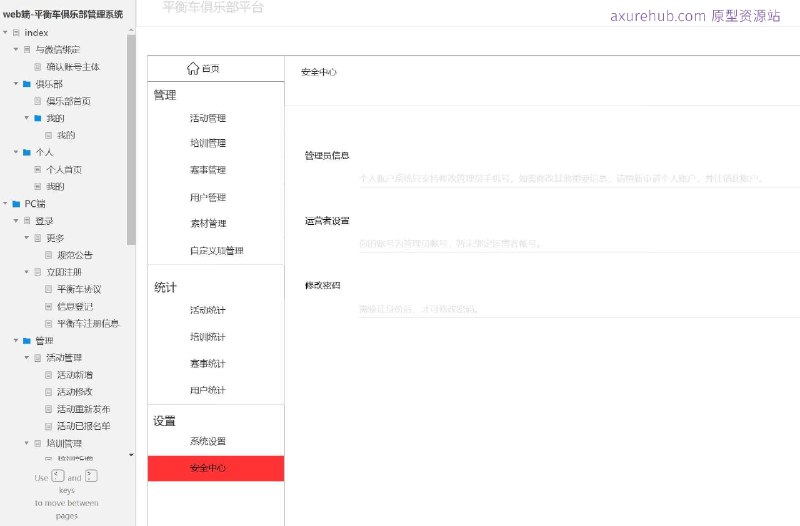Select 活动新增 page in tree
Viewport: 800px width, 526px height.
[x=74, y=374]
